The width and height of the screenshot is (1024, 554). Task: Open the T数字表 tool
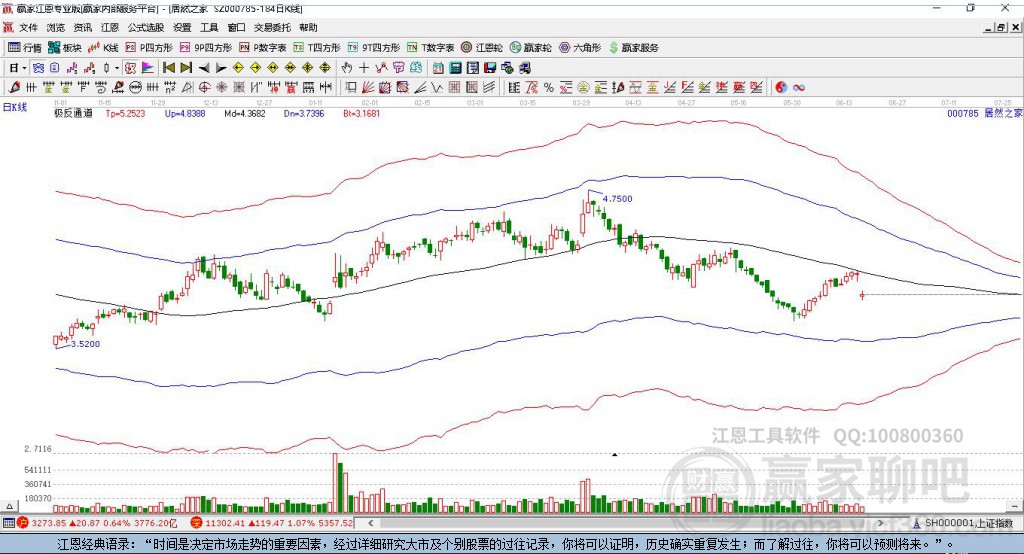pyautogui.click(x=430, y=48)
